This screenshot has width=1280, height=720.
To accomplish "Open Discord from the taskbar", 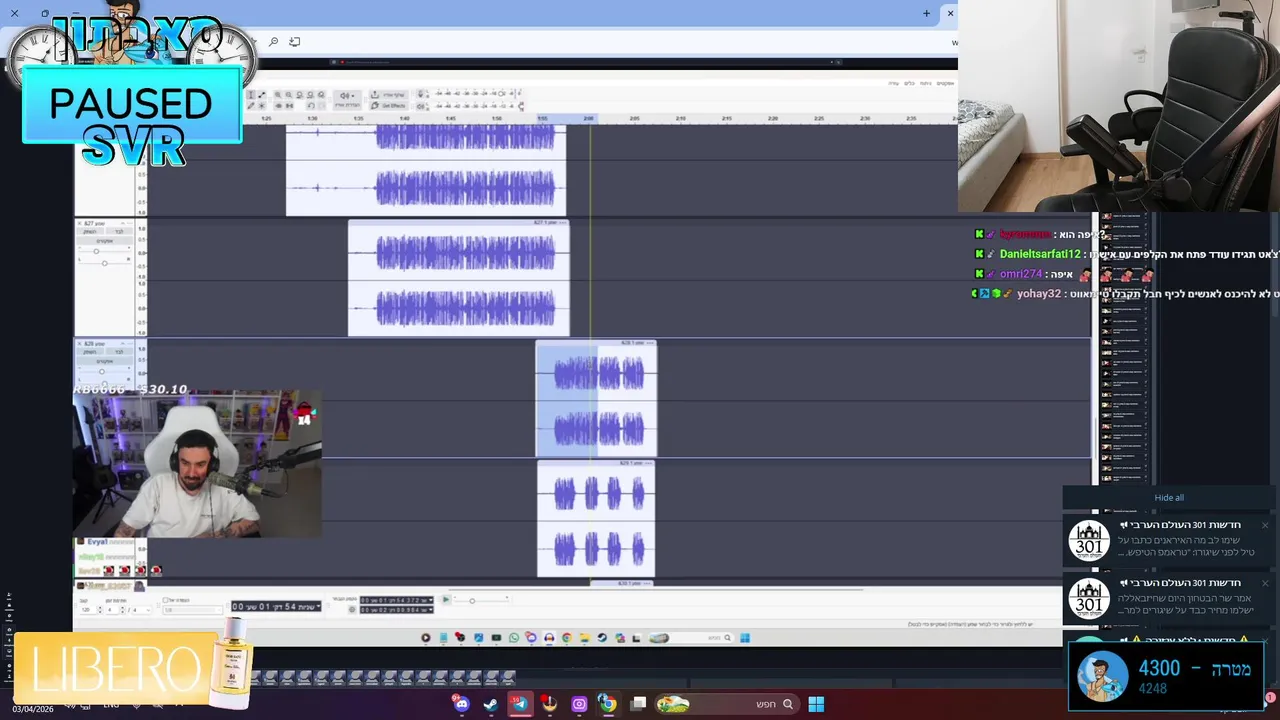I will pyautogui.click(x=461, y=704).
